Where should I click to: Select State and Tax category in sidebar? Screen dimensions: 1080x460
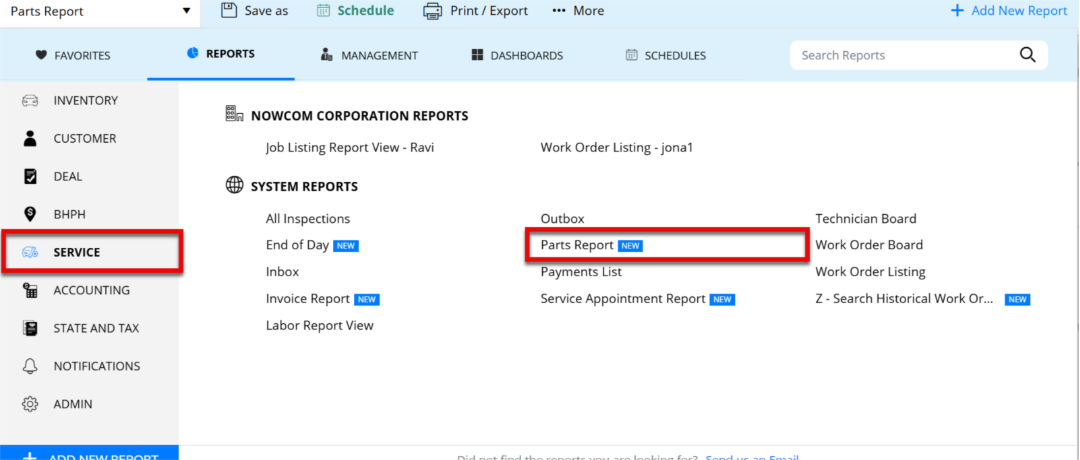click(x=89, y=328)
